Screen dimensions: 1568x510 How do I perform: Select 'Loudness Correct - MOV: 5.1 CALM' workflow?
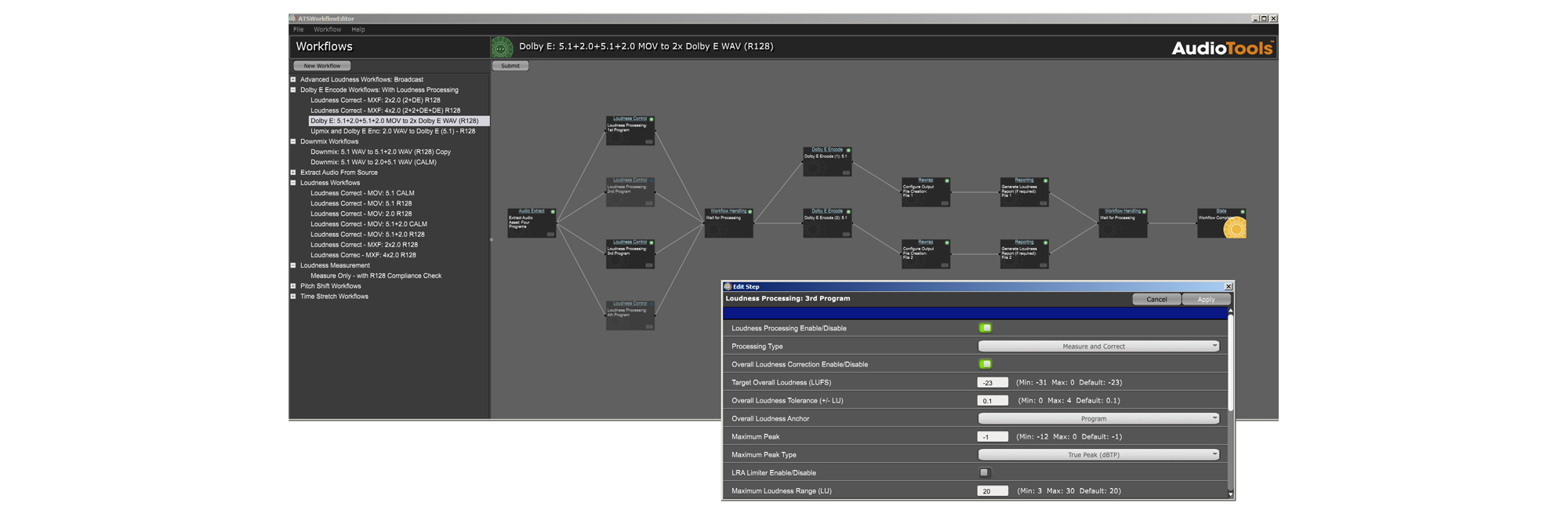362,193
